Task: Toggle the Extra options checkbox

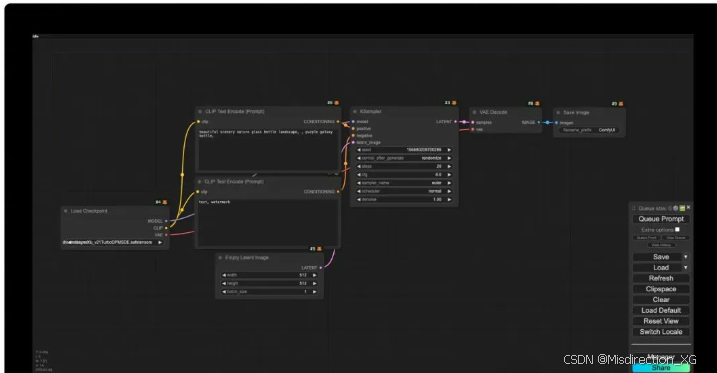Action: (x=677, y=229)
